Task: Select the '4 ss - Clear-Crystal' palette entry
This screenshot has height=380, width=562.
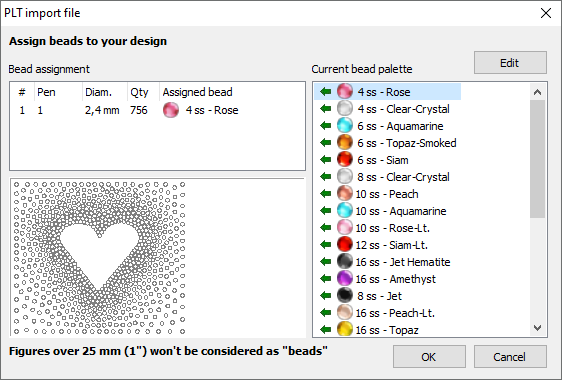Action: coord(403,109)
